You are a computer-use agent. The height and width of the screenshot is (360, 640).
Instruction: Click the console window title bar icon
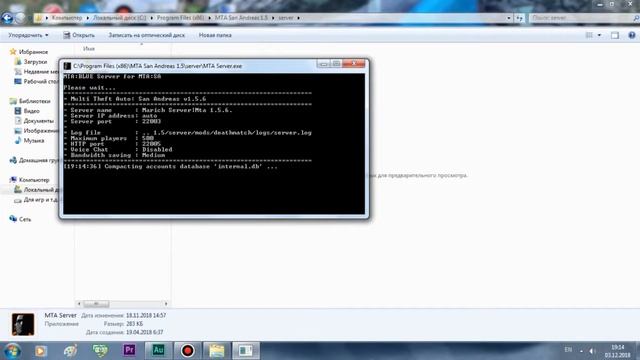pyautogui.click(x=67, y=66)
